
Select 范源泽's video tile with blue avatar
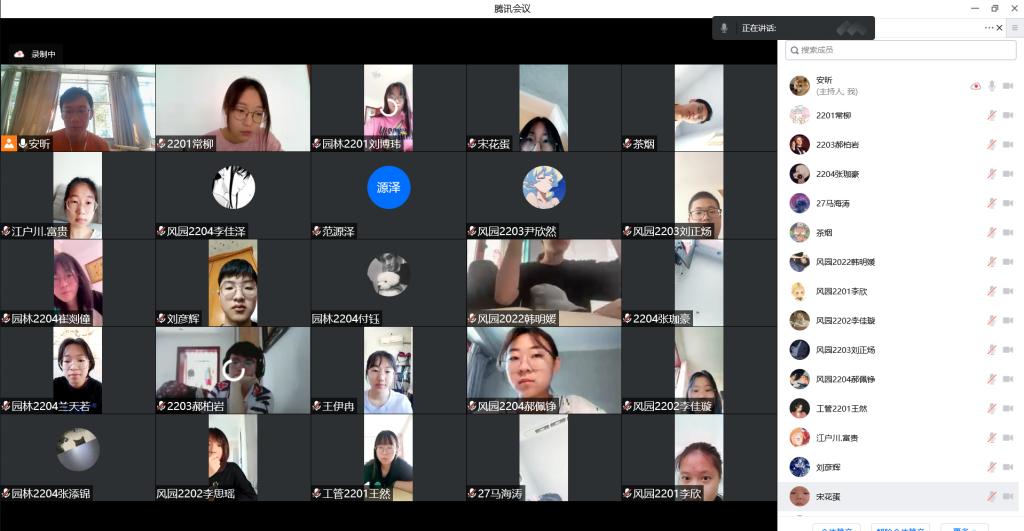pyautogui.click(x=388, y=195)
